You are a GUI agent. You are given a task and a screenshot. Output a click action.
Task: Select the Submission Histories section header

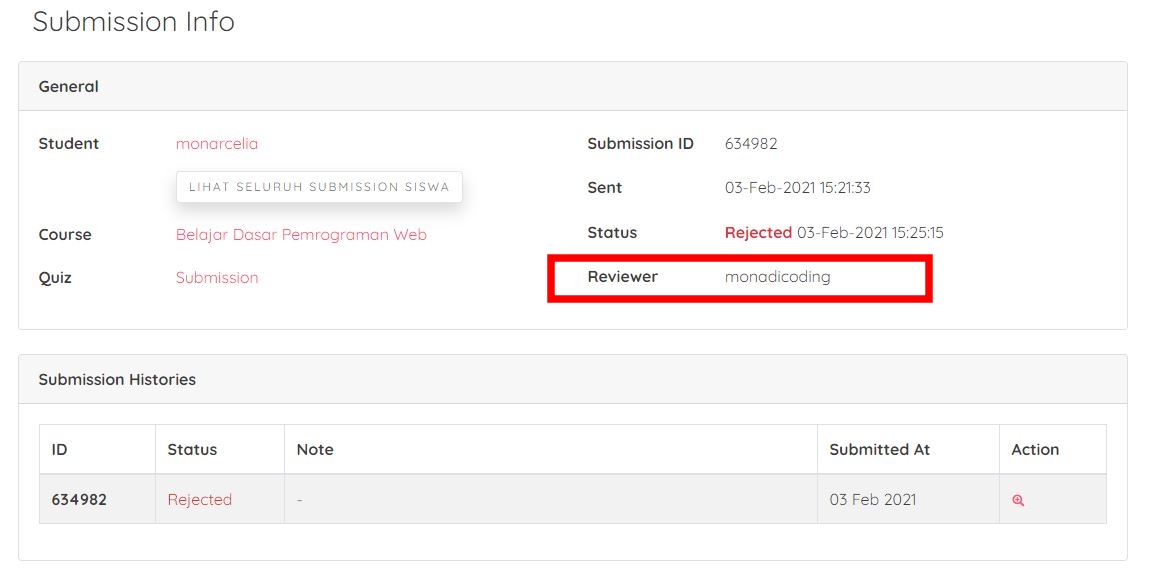pyautogui.click(x=117, y=379)
